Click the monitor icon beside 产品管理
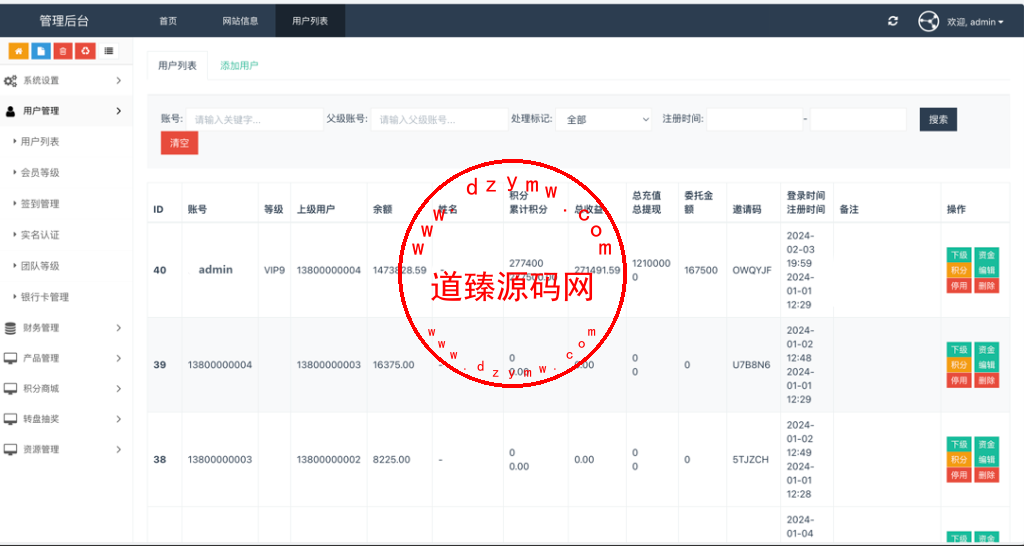The width and height of the screenshot is (1024, 546). (x=10, y=358)
